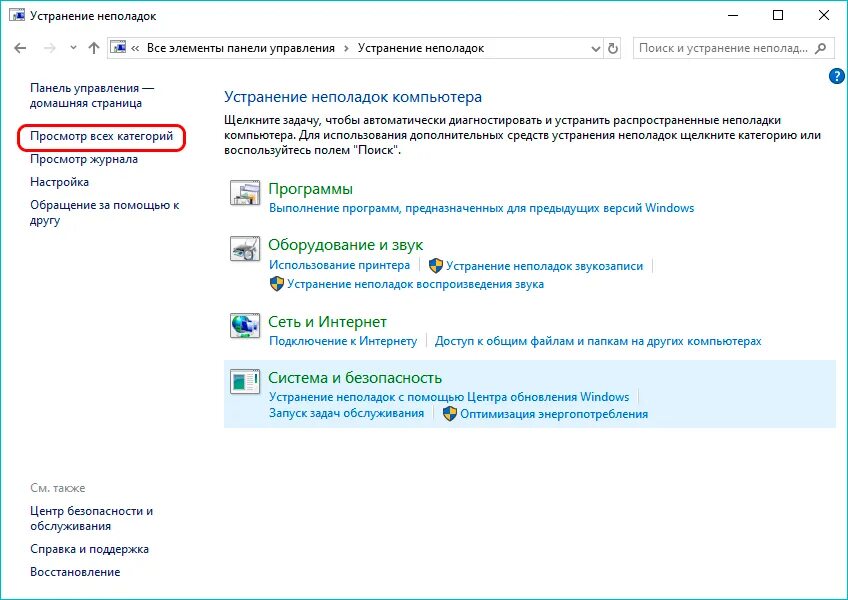Click the Система и безопасность icon
Viewport: 848px width, 600px height.
(x=245, y=381)
